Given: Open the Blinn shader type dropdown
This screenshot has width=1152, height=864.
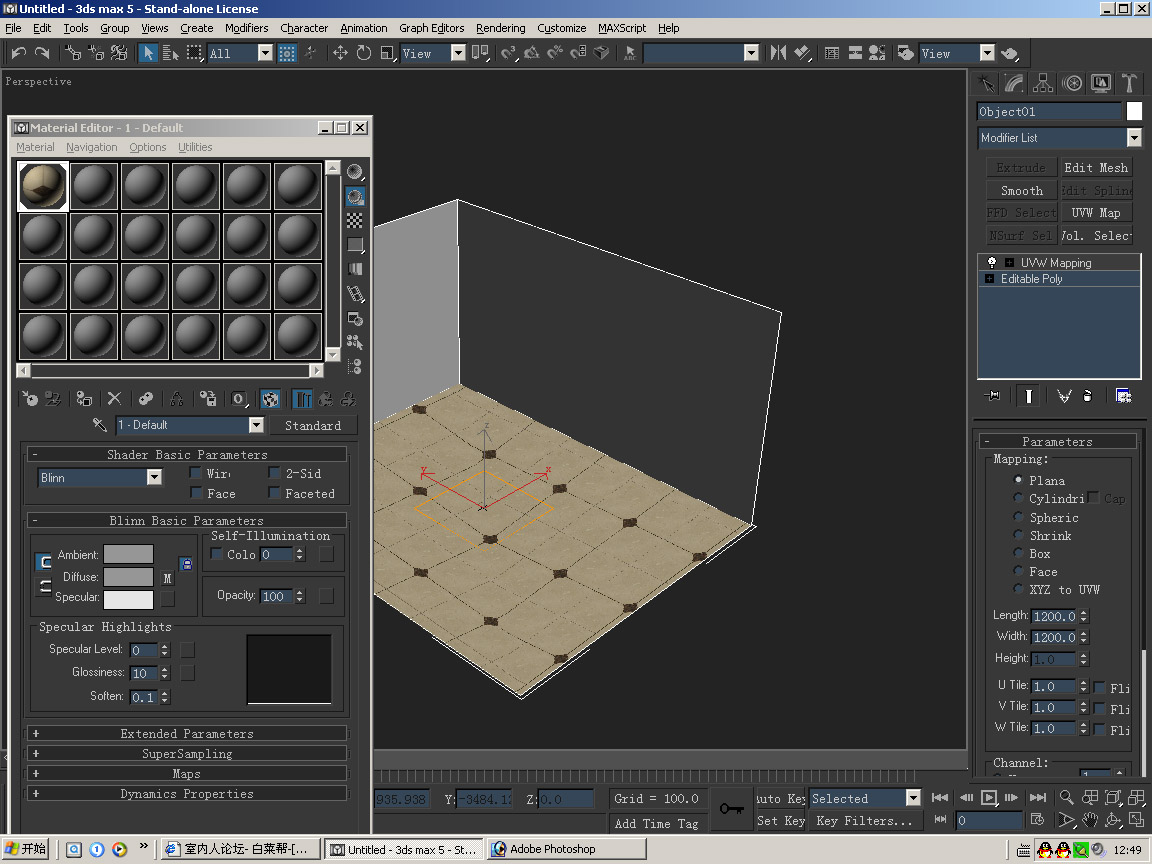Looking at the screenshot, I should (x=154, y=478).
